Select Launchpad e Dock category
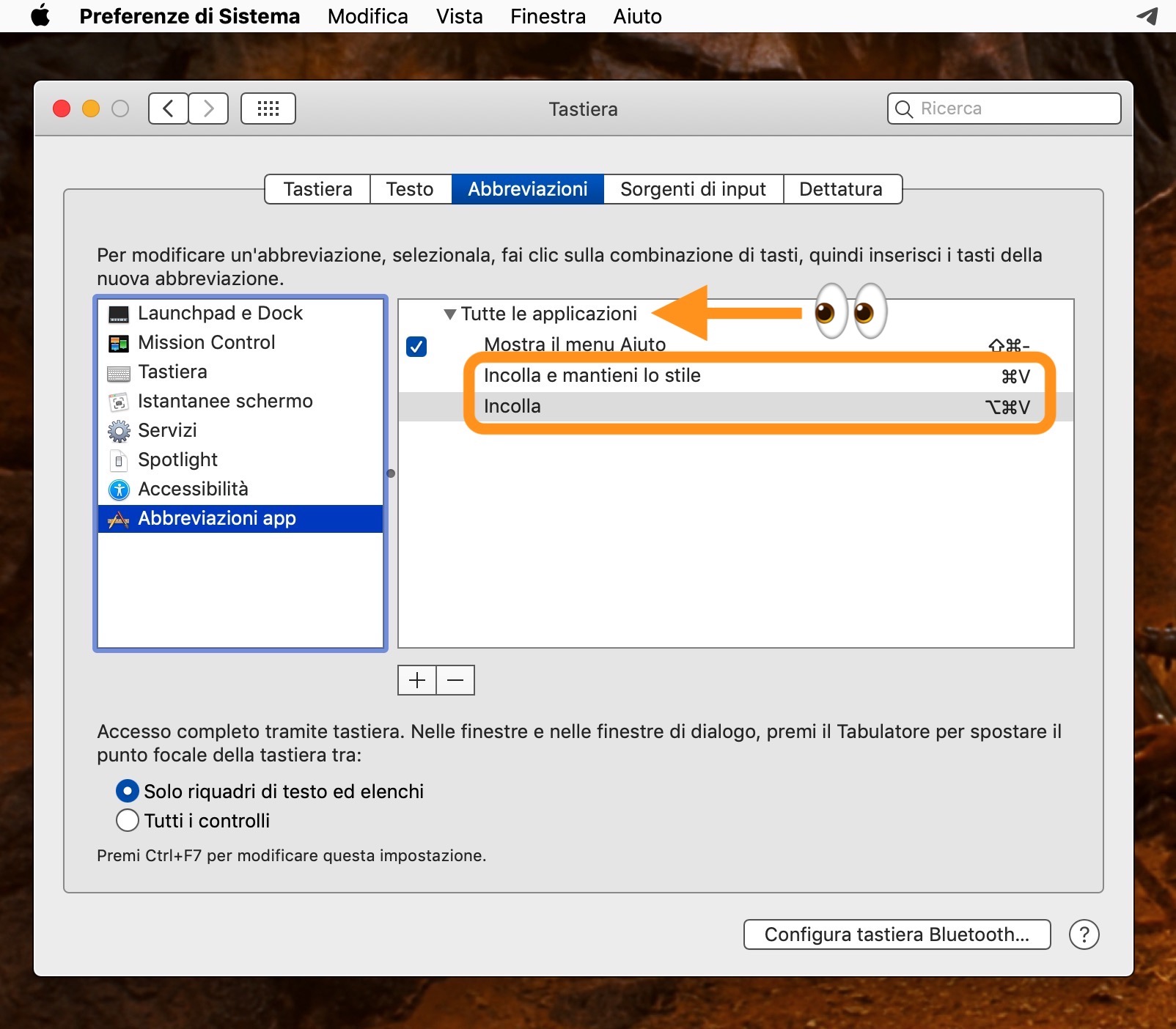The image size is (1176, 1029). tap(240, 314)
